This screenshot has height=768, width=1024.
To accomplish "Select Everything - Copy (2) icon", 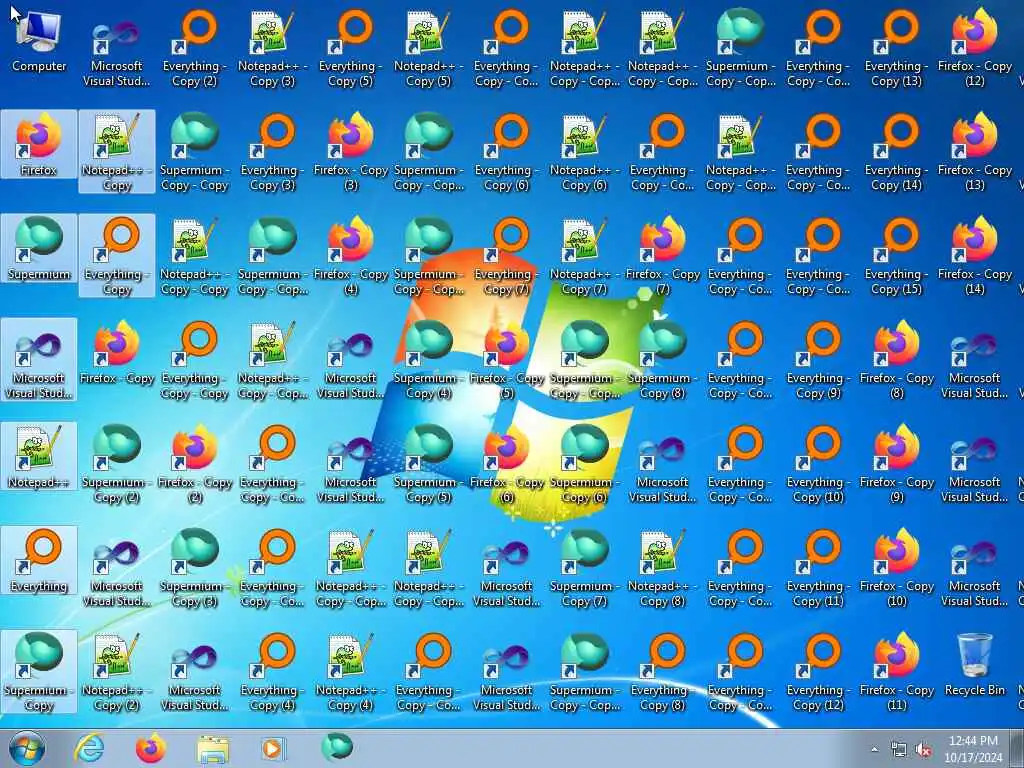I will (195, 48).
